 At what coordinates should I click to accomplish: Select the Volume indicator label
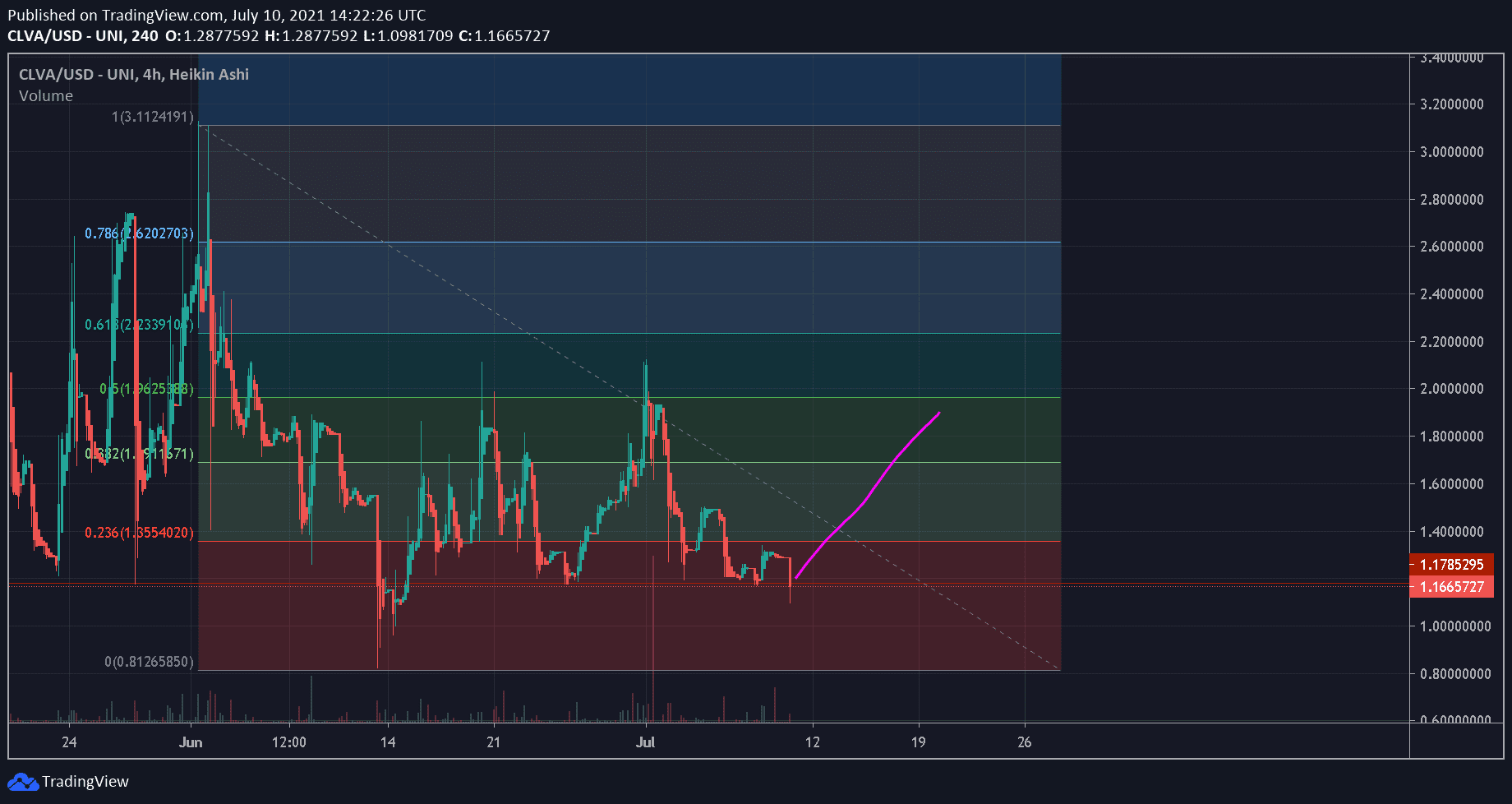(x=46, y=96)
